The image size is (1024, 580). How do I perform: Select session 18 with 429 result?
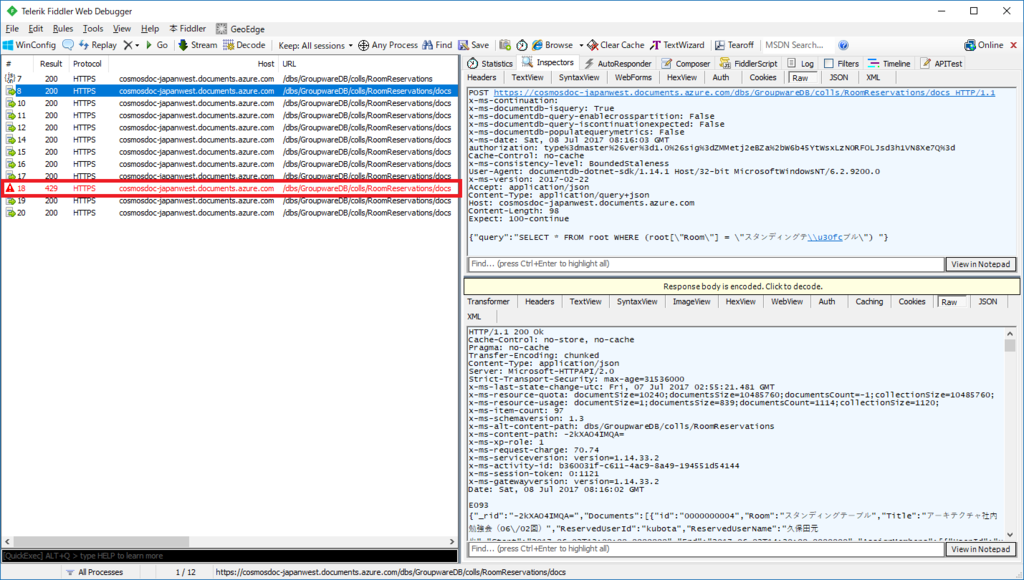point(230,188)
